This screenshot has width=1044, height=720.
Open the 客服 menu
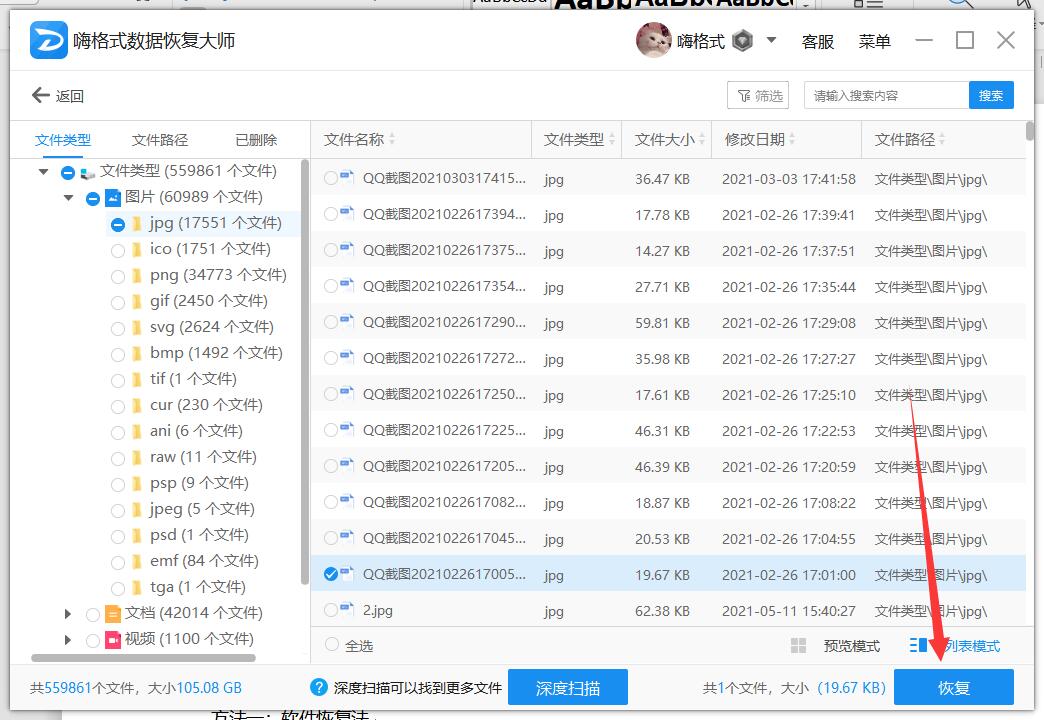click(x=818, y=41)
